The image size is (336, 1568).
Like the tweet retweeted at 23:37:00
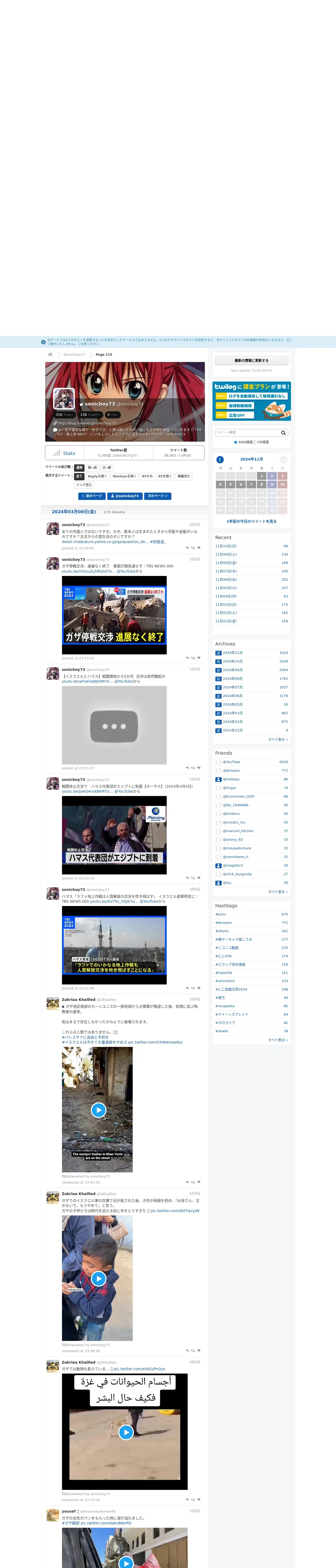(199, 1500)
